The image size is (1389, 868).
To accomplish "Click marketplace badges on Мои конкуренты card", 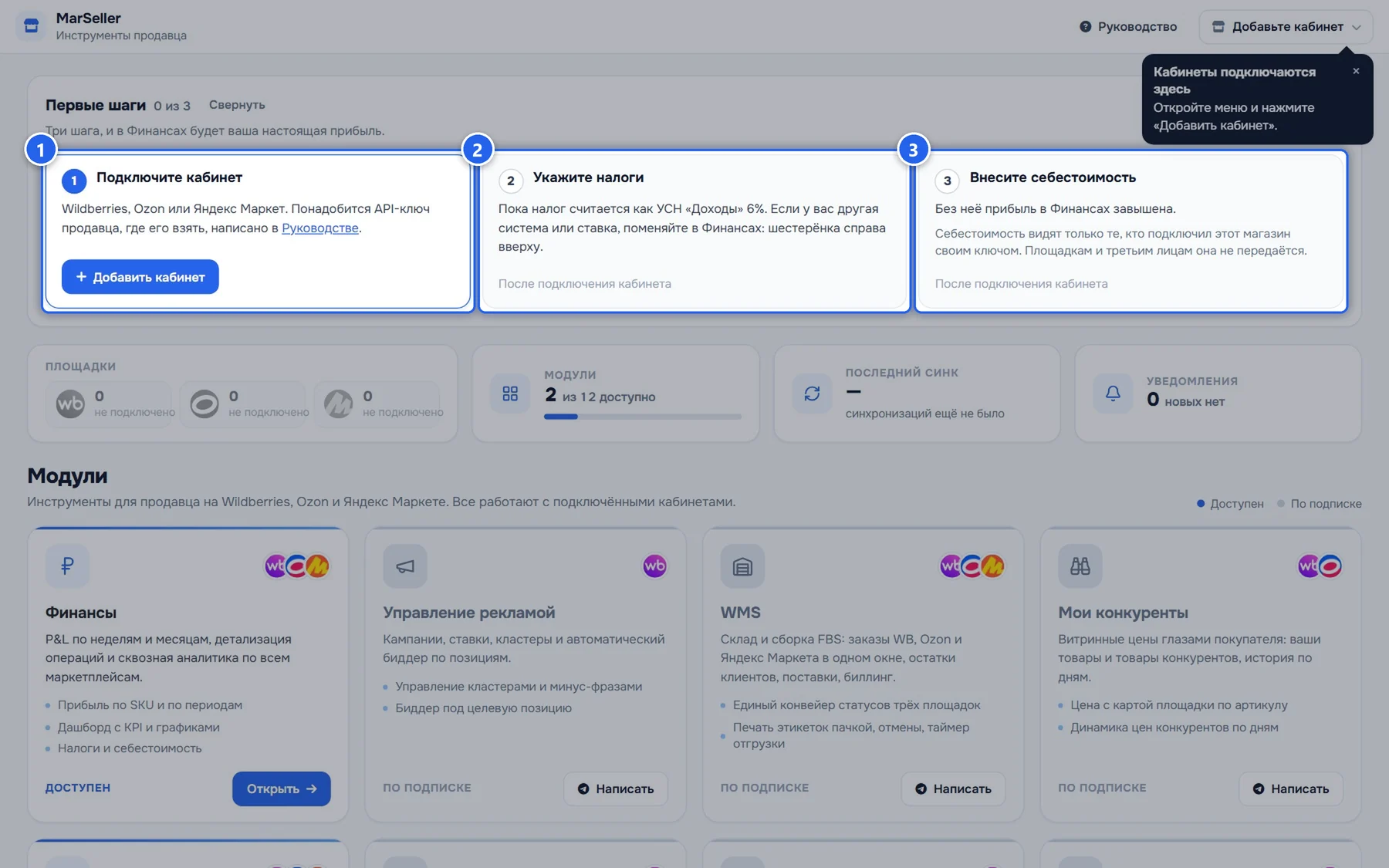I will click(1320, 566).
